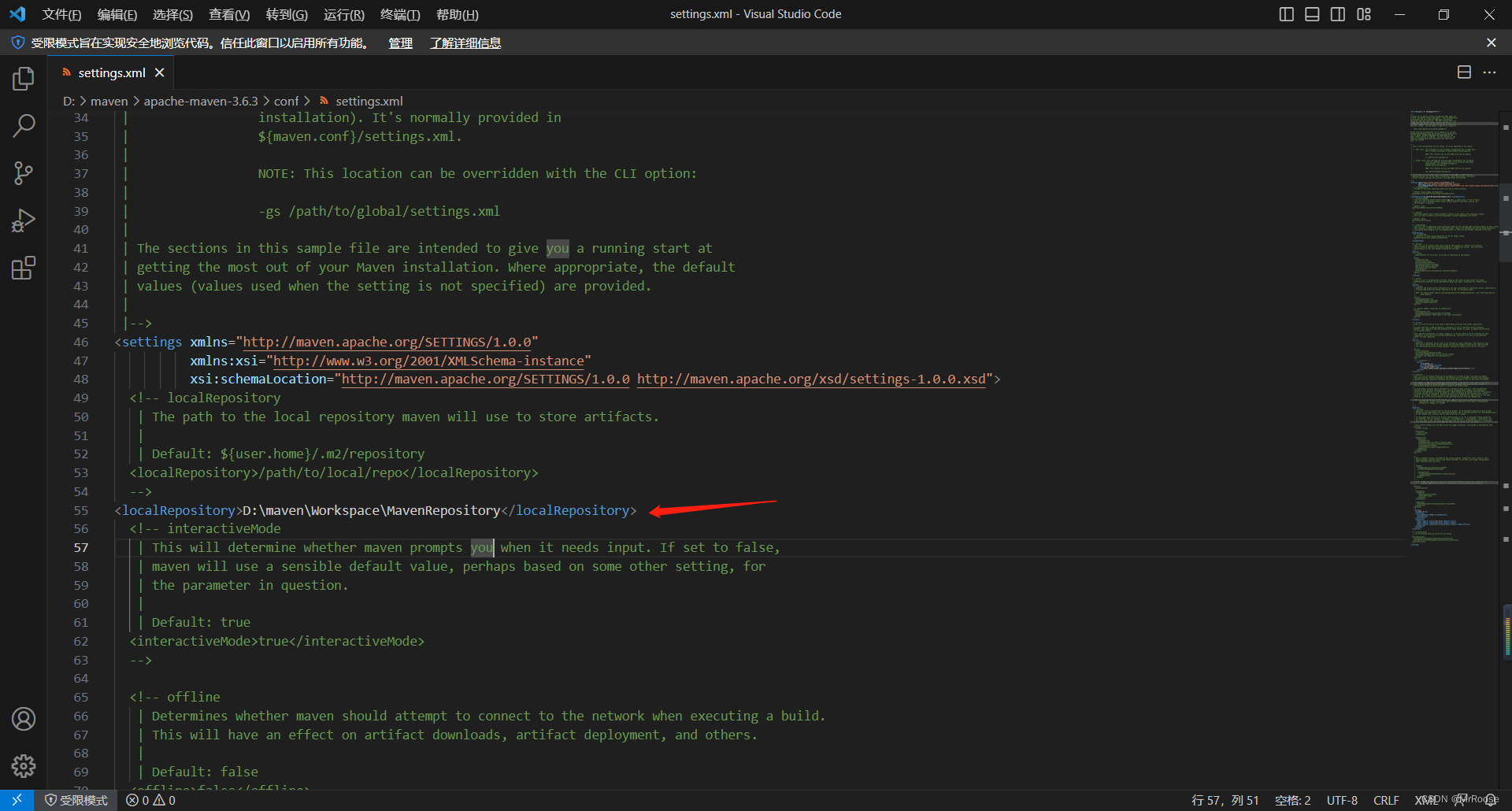Change indentation via 空格: 2
The image size is (1512, 811).
coord(1293,800)
